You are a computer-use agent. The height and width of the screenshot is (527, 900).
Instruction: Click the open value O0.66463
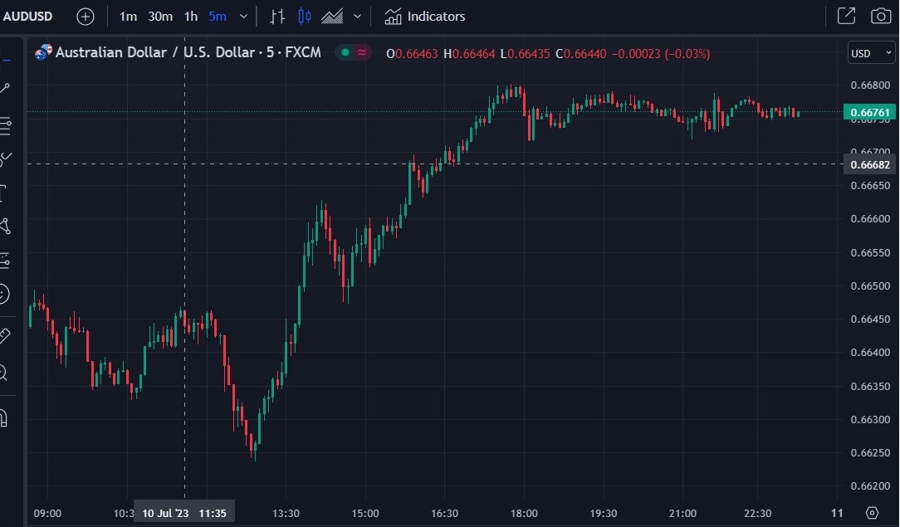point(412,53)
